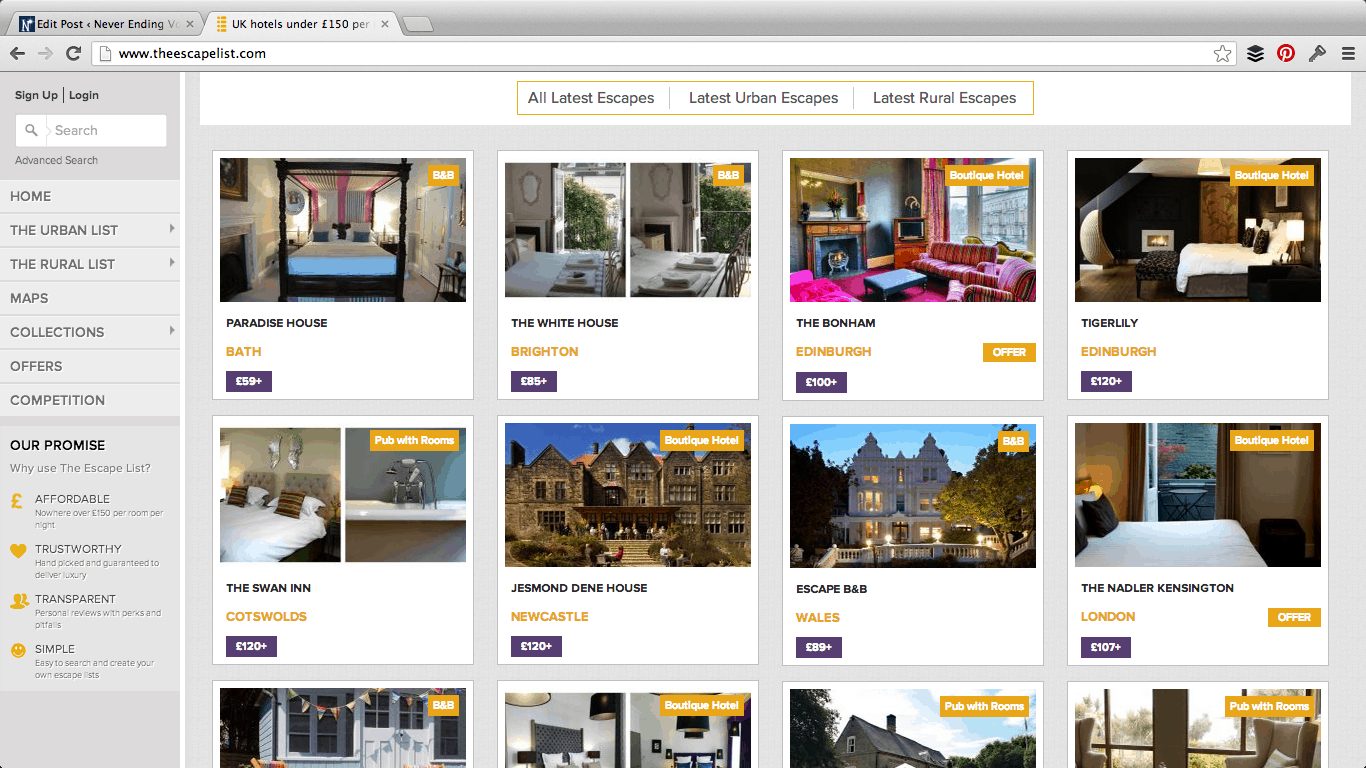Viewport: 1366px width, 768px height.
Task: Click the search magnifier icon in the sidebar
Action: click(31, 130)
